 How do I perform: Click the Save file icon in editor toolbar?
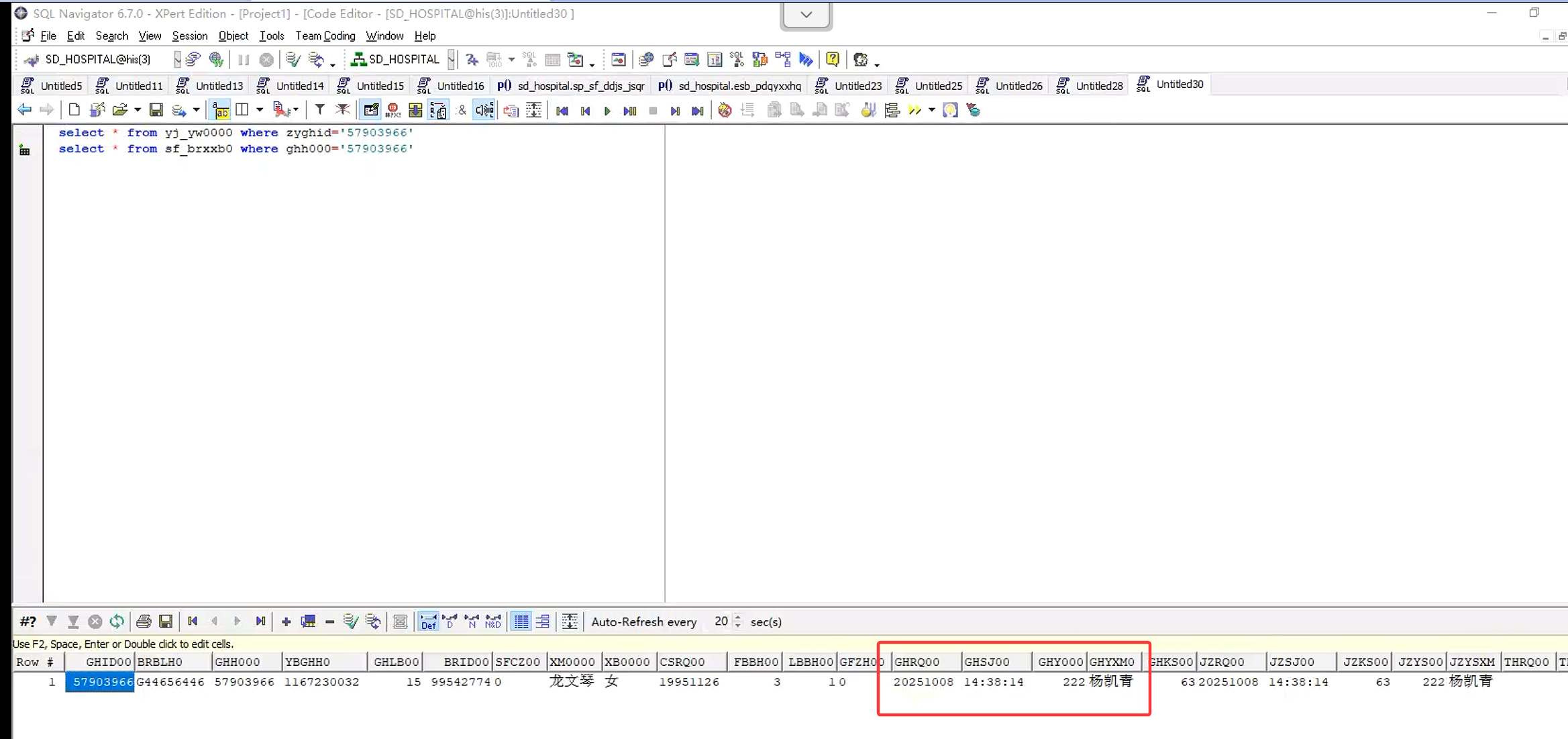pyautogui.click(x=156, y=110)
